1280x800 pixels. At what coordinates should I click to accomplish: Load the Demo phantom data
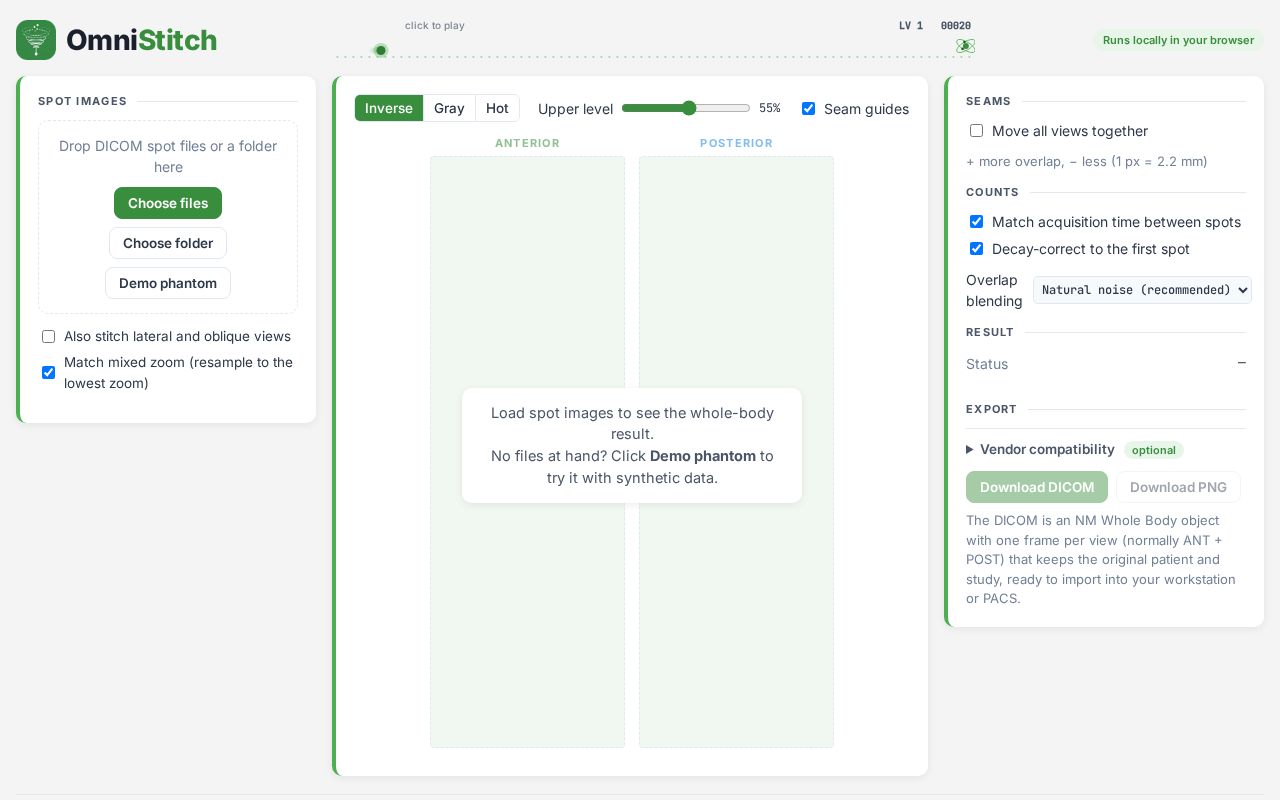click(168, 283)
